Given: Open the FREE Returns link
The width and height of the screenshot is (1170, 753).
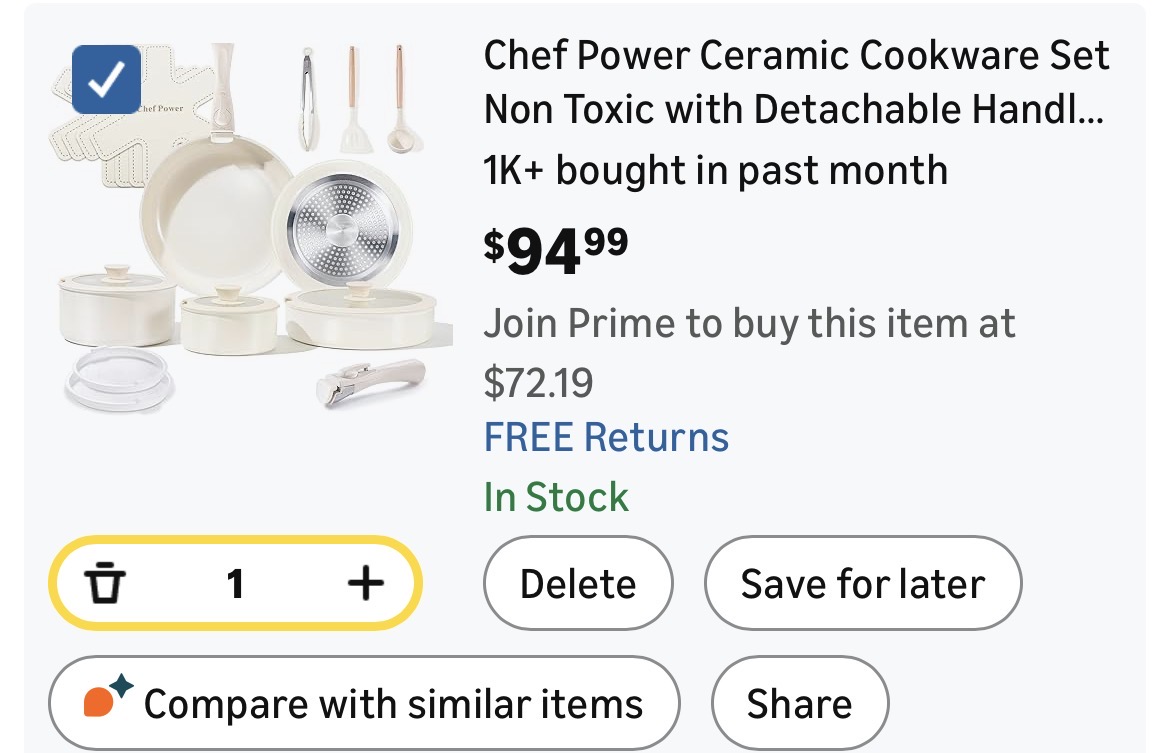Looking at the screenshot, I should (606, 438).
